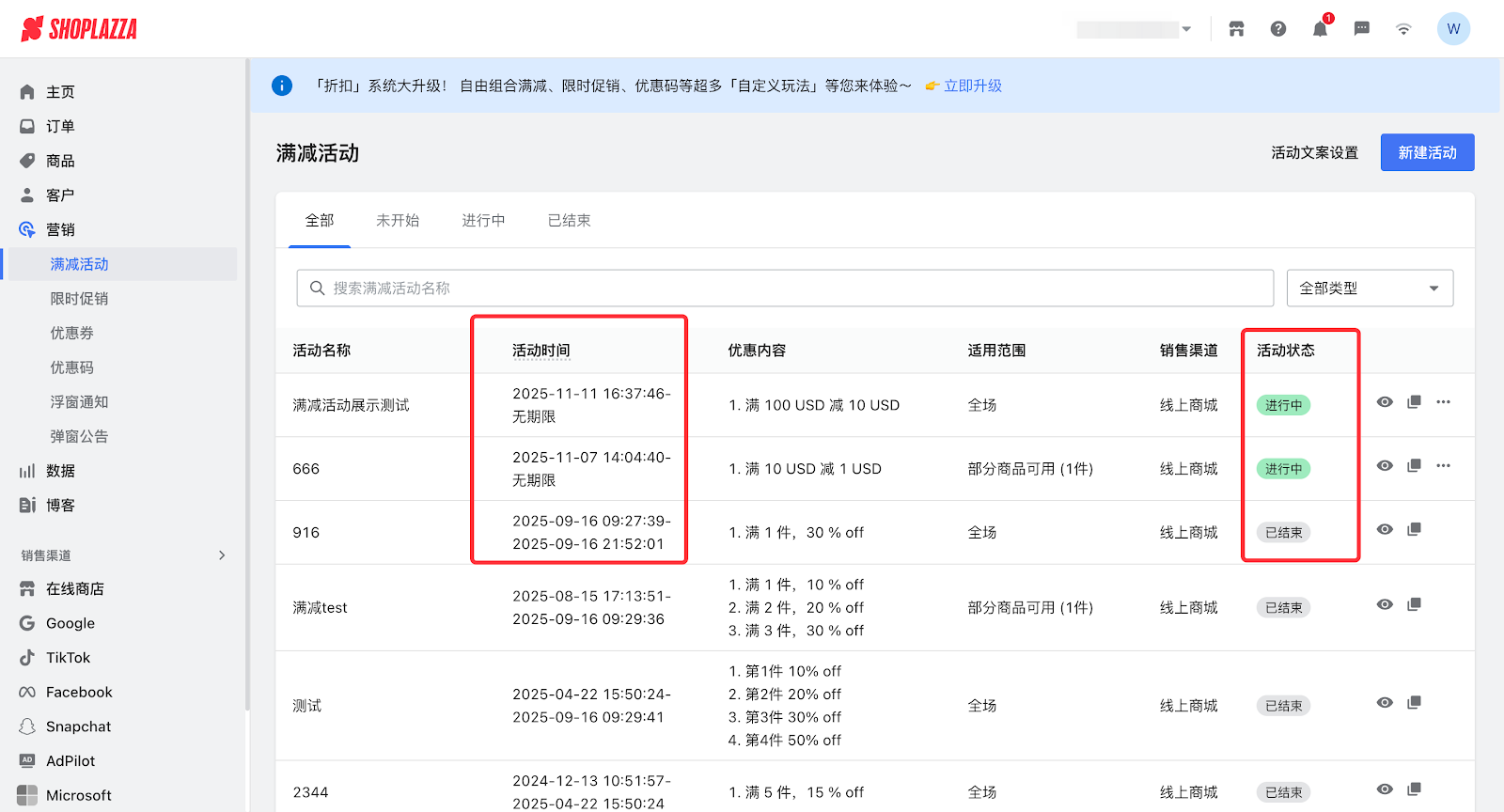Click the SHOPLAZZA logo
This screenshot has width=1504, height=812.
coord(79,29)
